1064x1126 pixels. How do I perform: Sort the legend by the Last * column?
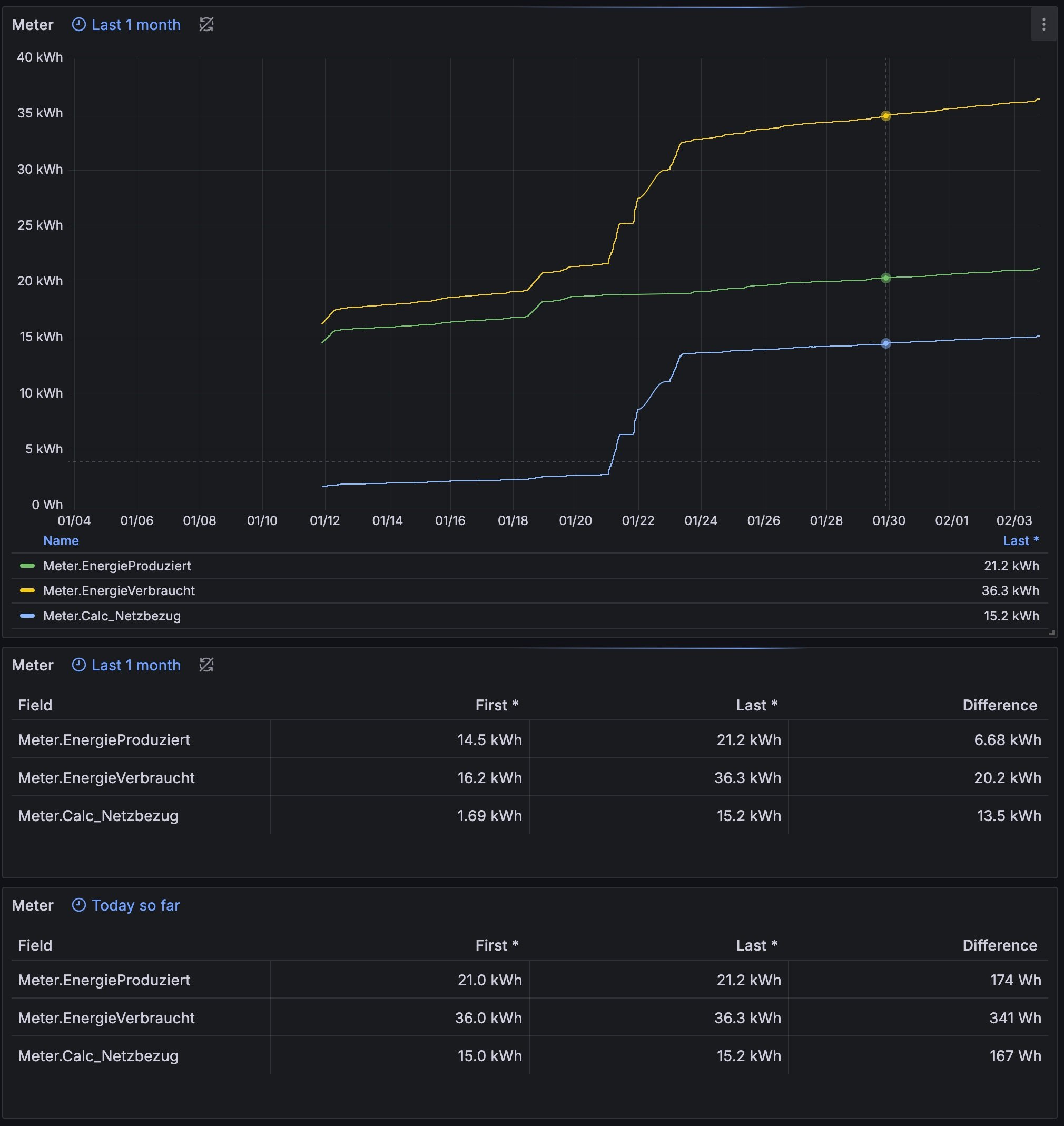click(1020, 541)
